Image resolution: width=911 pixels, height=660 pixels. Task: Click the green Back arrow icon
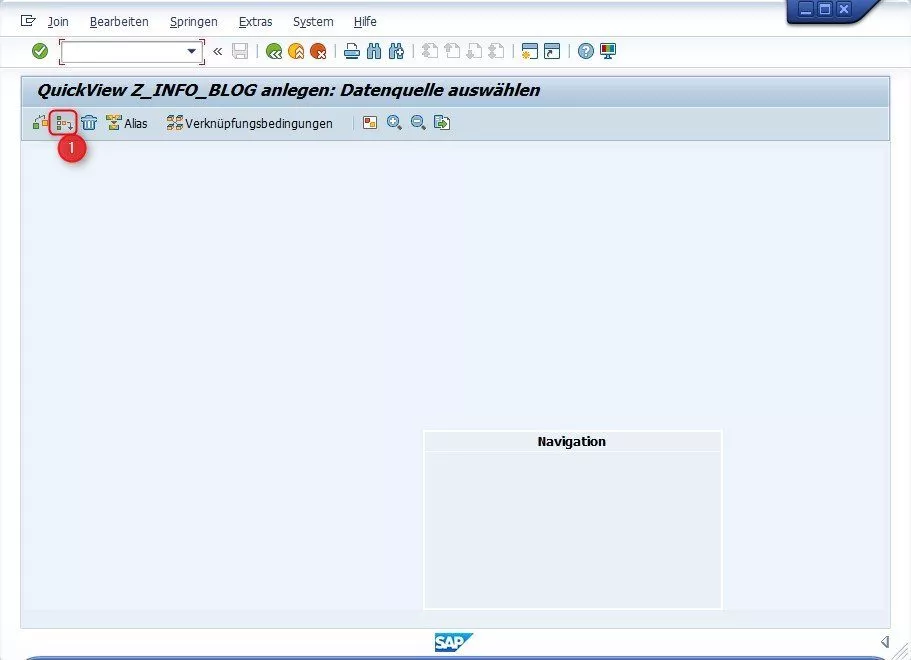[x=274, y=51]
